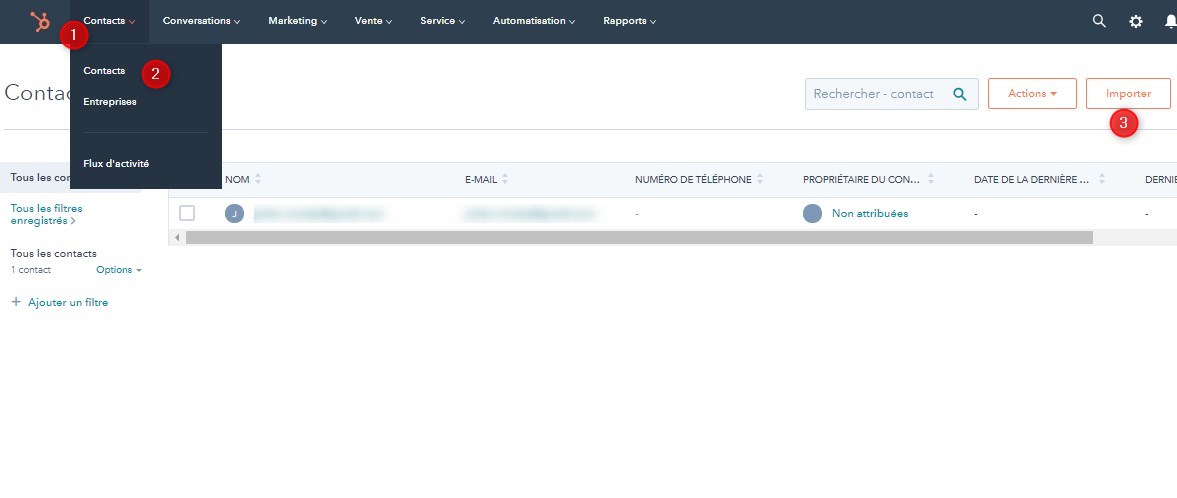Select Flux d'activité in the dropdown menu
This screenshot has width=1177, height=498.
pos(116,163)
